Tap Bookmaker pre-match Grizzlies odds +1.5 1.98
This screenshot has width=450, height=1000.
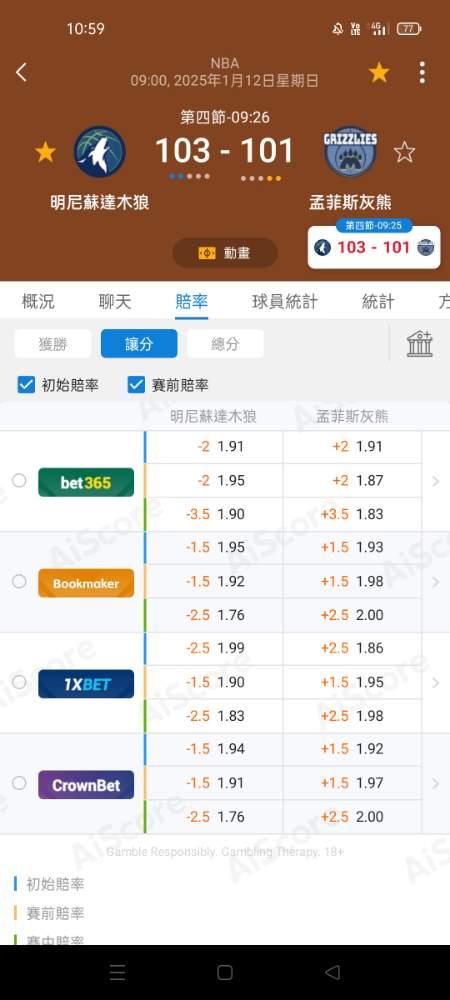click(352, 582)
